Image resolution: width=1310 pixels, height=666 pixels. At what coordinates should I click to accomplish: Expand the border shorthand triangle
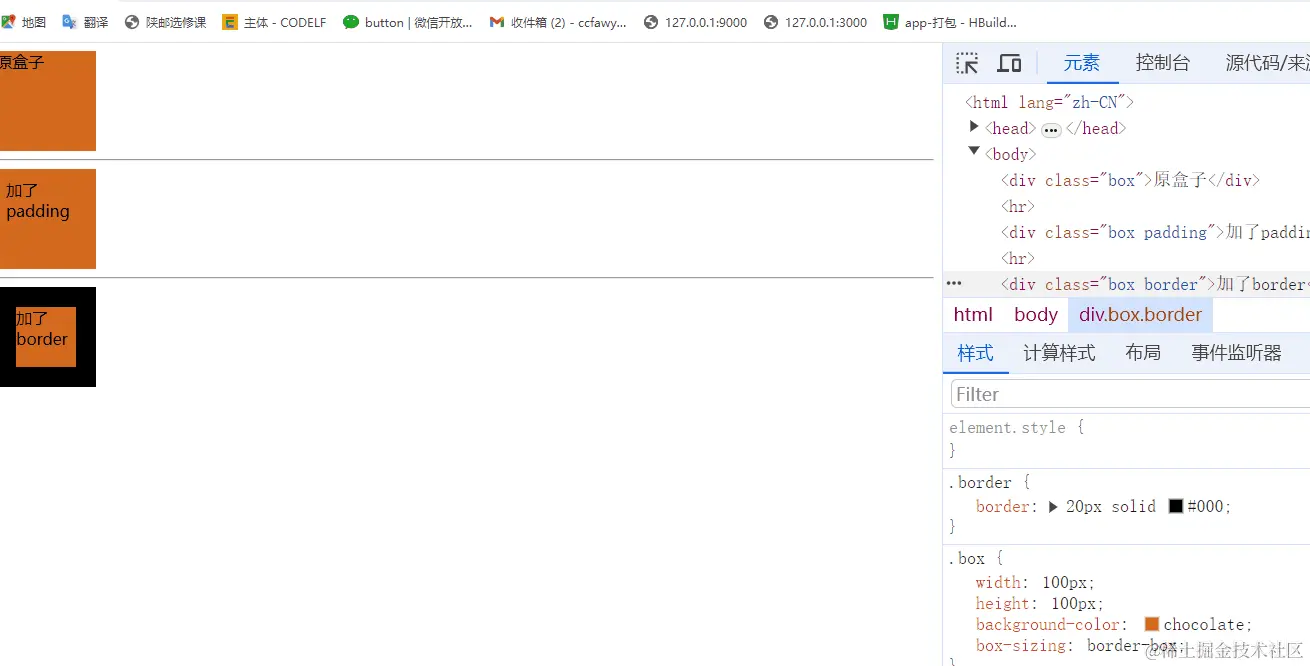point(1053,507)
